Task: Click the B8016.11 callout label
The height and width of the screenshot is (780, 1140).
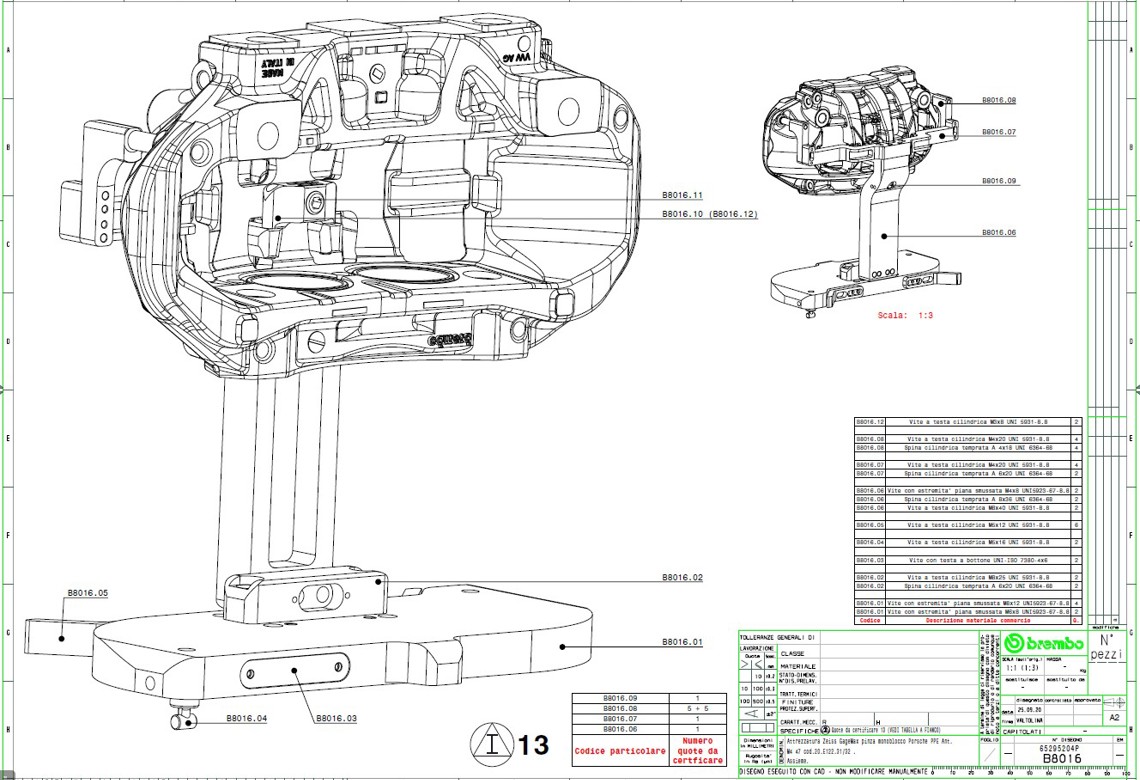Action: click(681, 197)
